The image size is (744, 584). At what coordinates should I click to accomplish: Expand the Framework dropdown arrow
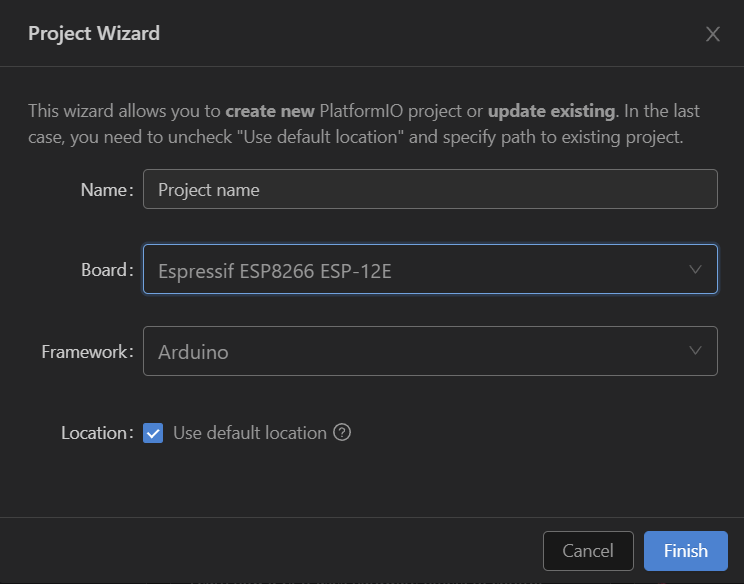click(x=696, y=351)
